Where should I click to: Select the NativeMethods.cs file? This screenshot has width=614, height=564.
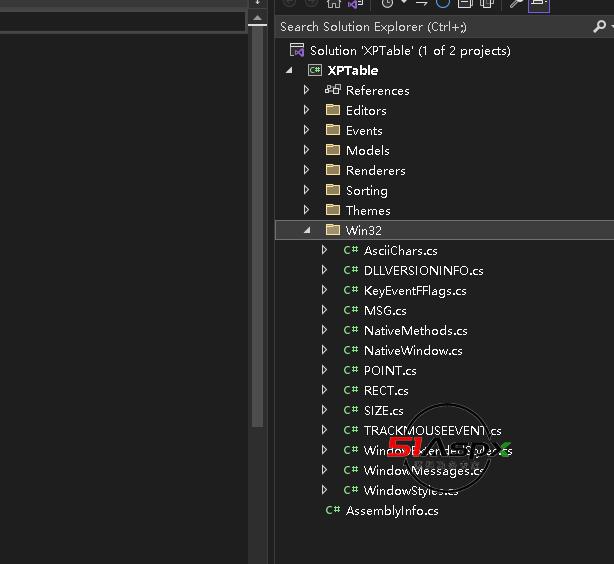tap(415, 331)
